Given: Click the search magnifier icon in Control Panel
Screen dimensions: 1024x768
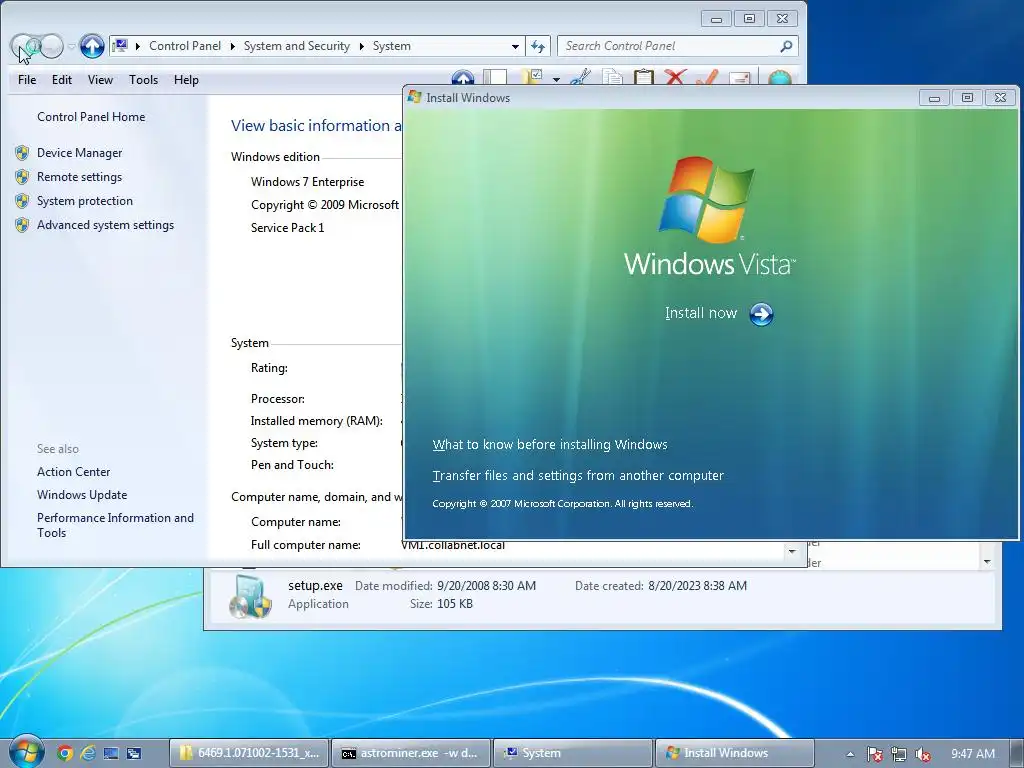Looking at the screenshot, I should (x=786, y=46).
